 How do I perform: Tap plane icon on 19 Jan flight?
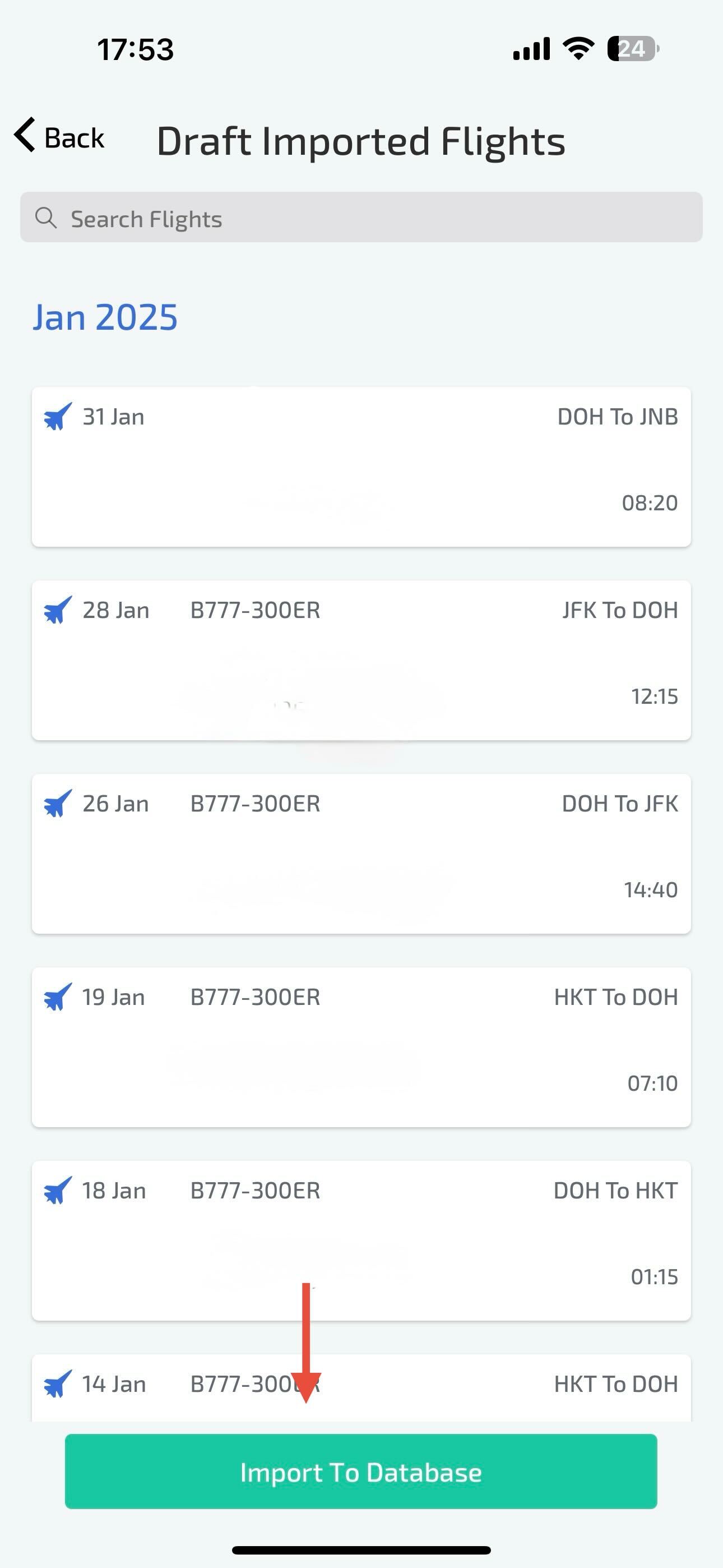point(58,997)
